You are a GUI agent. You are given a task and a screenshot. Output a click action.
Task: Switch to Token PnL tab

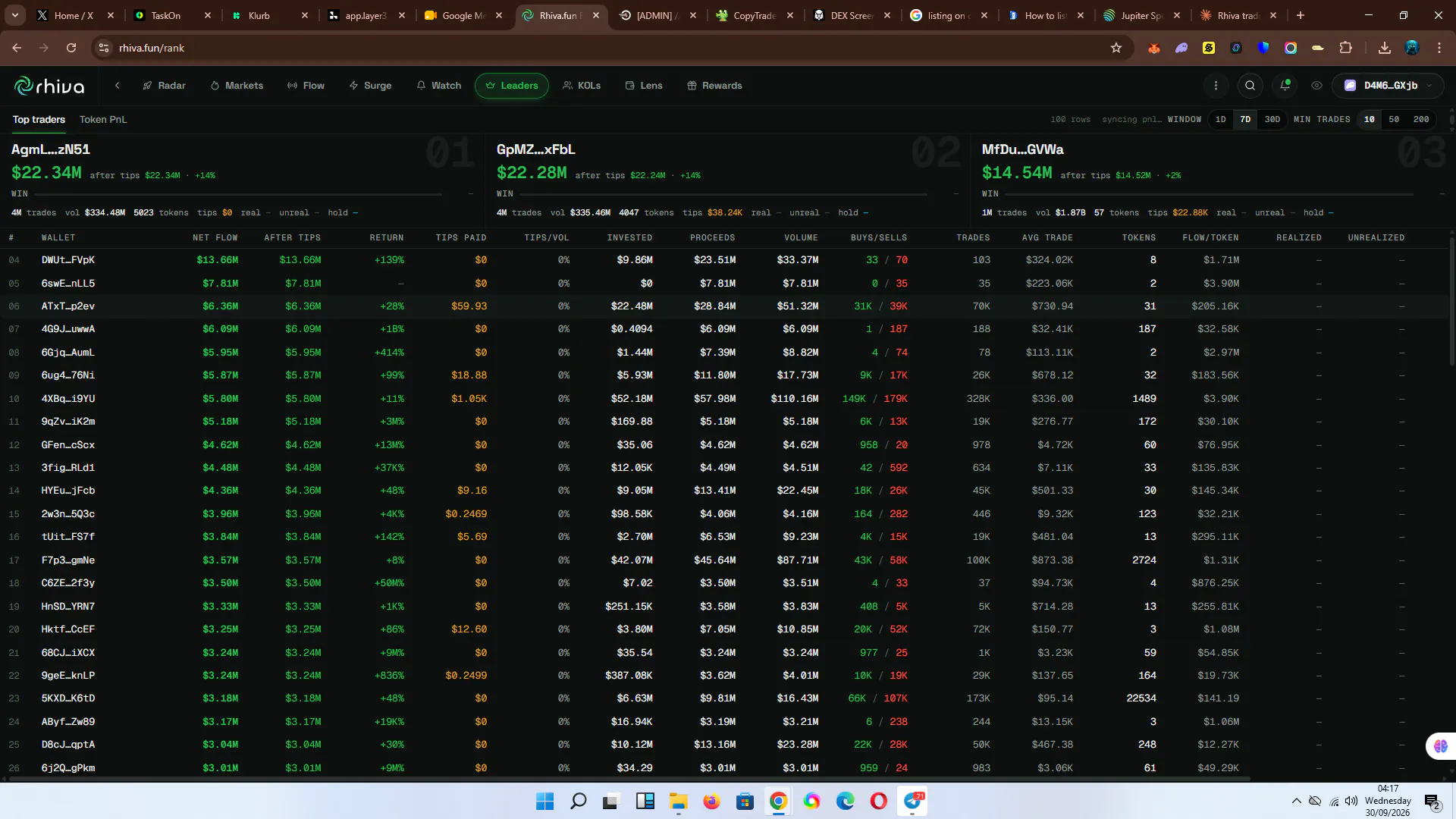[103, 120]
